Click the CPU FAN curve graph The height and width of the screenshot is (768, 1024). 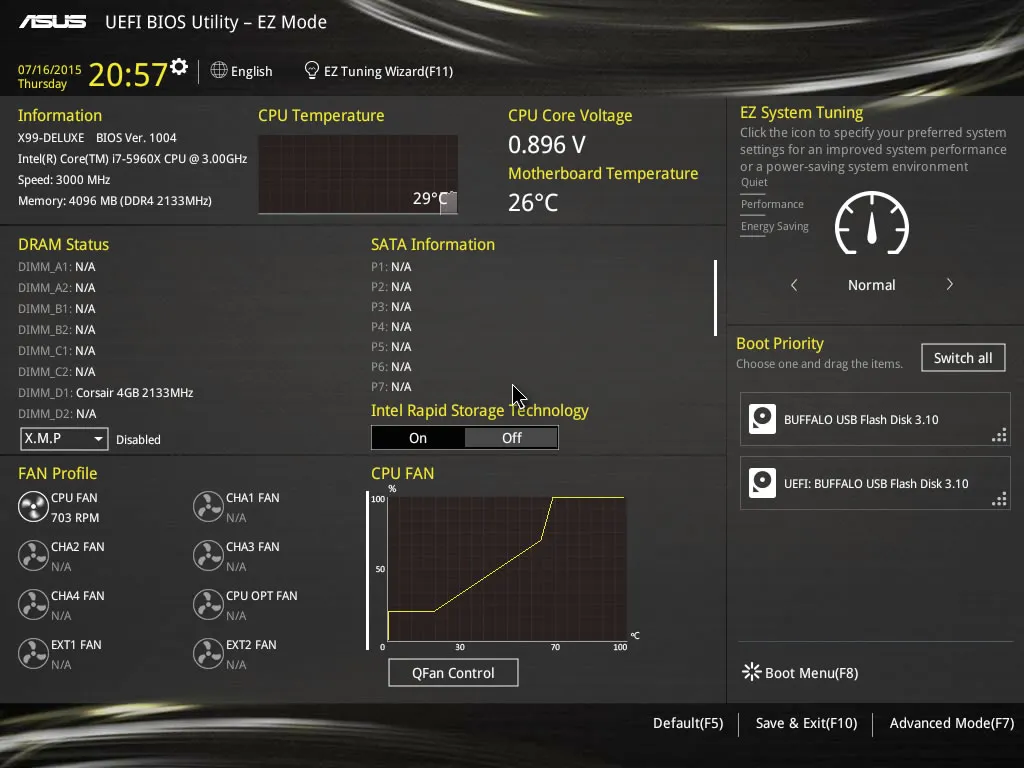click(x=507, y=569)
